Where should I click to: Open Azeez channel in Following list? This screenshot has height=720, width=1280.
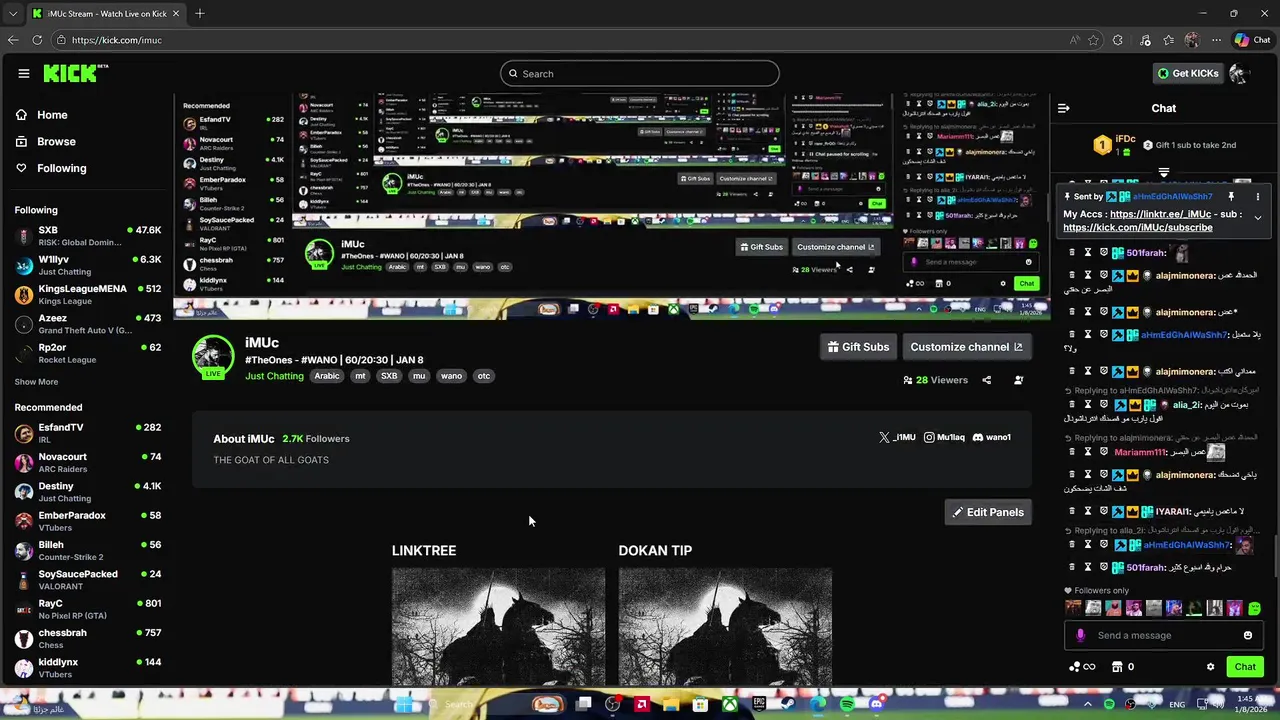click(88, 324)
